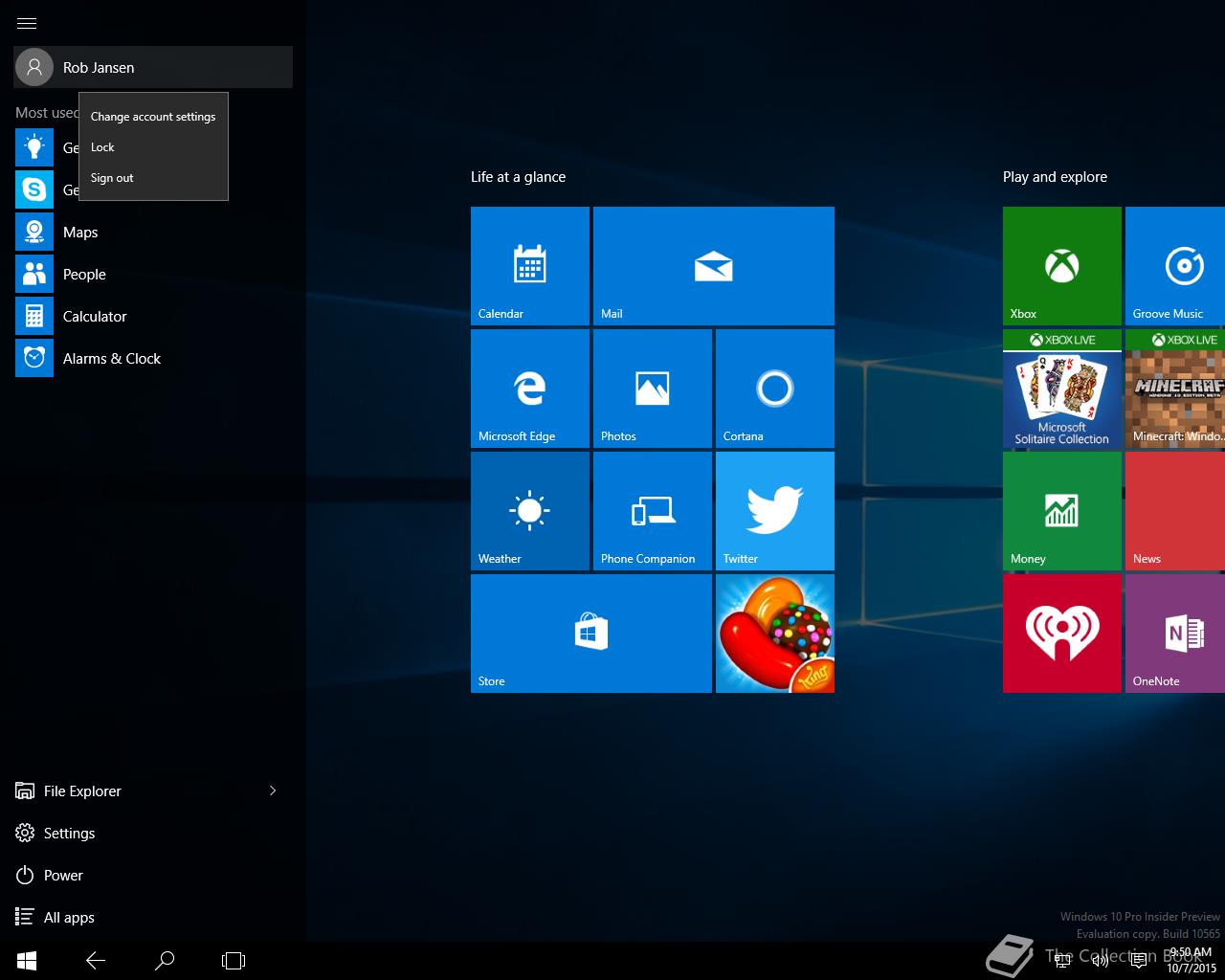Select Lock from the account menu
This screenshot has width=1225, height=980.
[153, 147]
